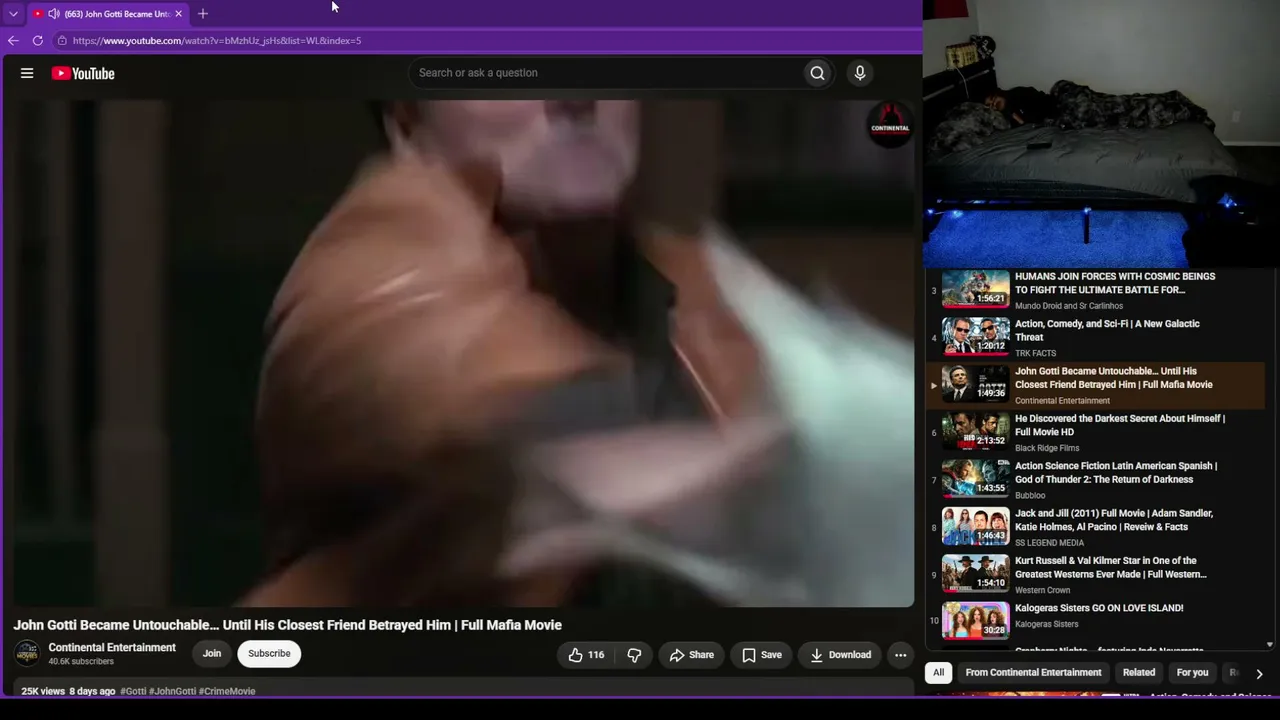Image resolution: width=1280 pixels, height=720 pixels.
Task: Play A New Galactic Threat thumbnail
Action: point(976,337)
